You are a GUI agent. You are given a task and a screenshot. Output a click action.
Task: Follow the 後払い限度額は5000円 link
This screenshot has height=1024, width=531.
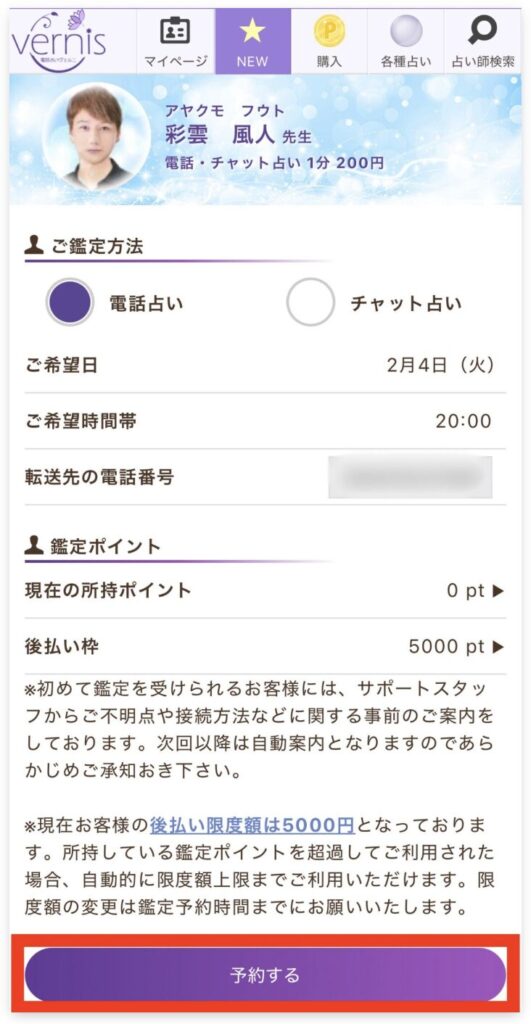pyautogui.click(x=252, y=825)
